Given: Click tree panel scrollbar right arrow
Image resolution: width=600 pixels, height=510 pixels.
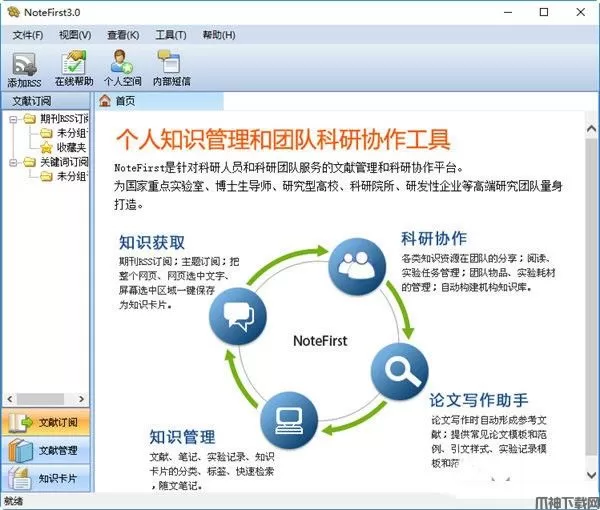Looking at the screenshot, I should click(82, 399).
